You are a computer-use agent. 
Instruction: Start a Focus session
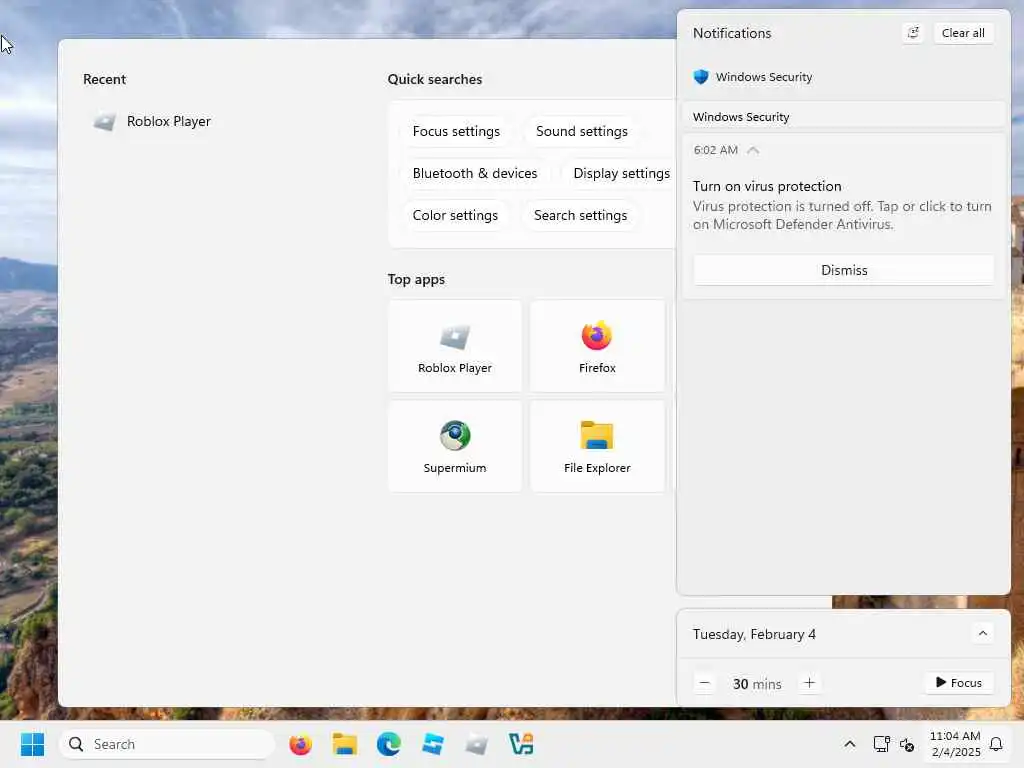coord(959,682)
